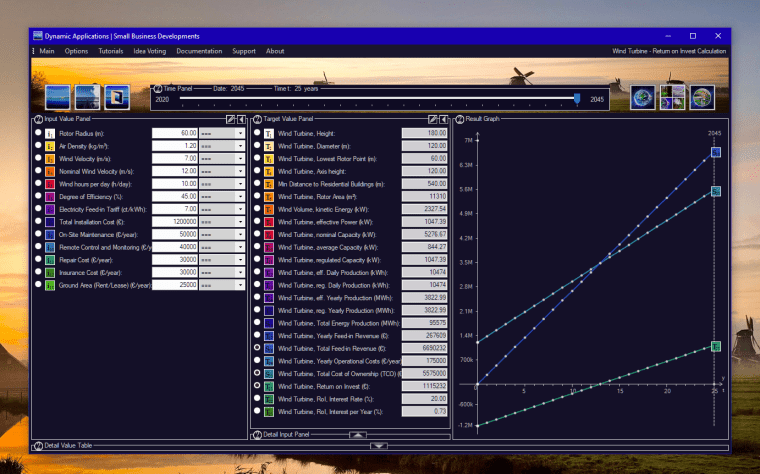Viewport: 760px width, 474px height.
Task: Click the Air Density yellow variable icon
Action: [50, 146]
